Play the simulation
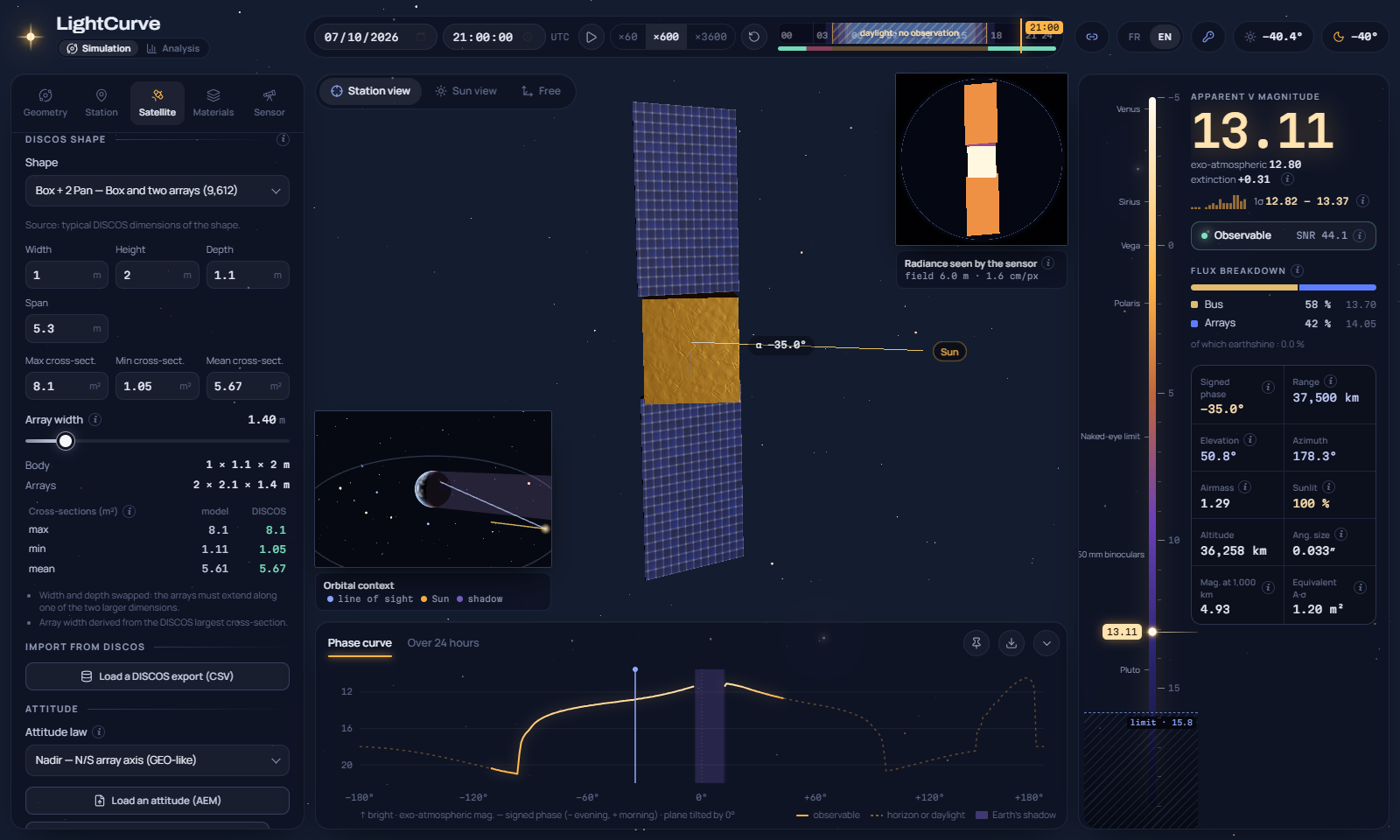Image resolution: width=1400 pixels, height=840 pixels. tap(591, 37)
